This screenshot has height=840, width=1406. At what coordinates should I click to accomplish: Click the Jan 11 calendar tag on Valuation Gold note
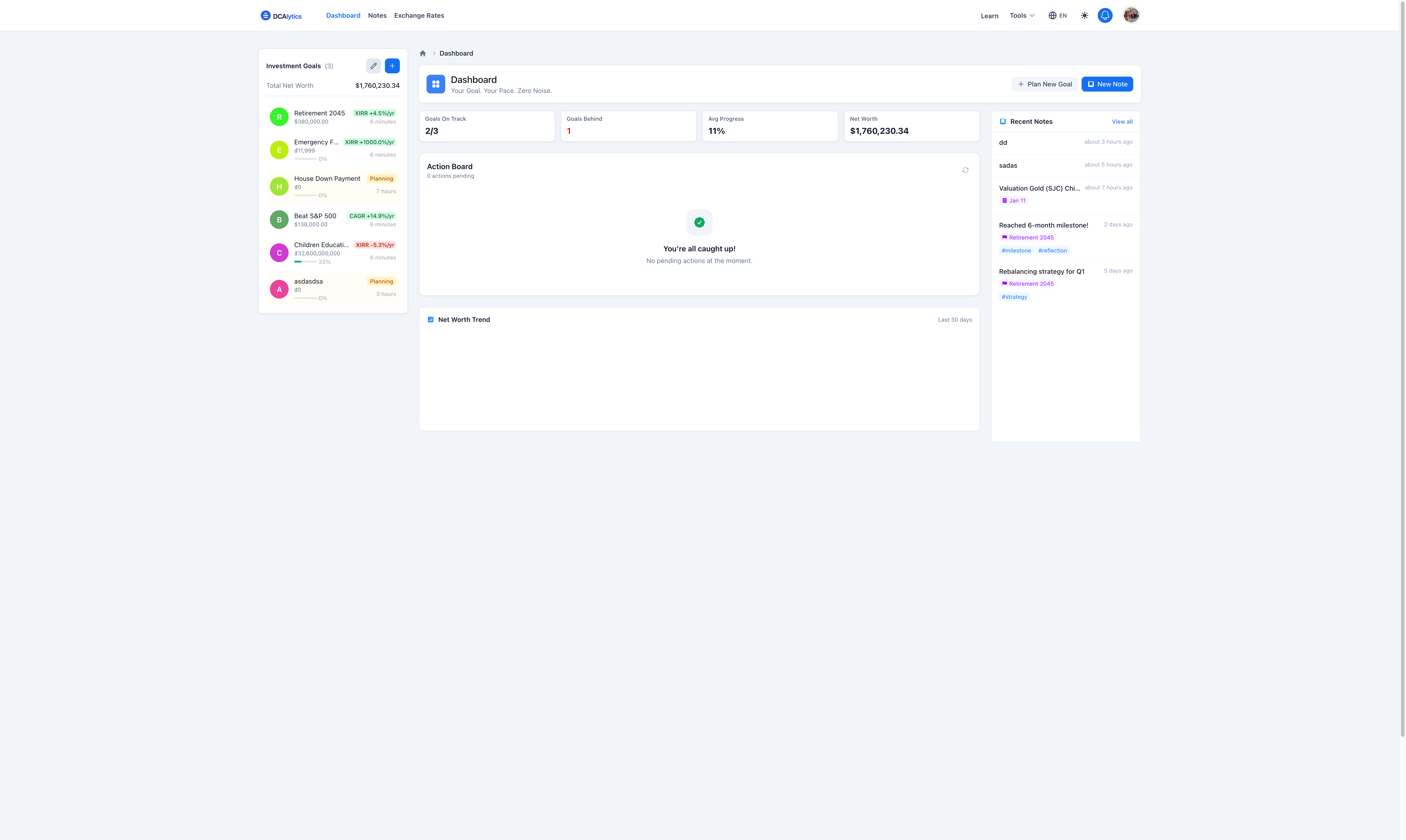(1013, 200)
